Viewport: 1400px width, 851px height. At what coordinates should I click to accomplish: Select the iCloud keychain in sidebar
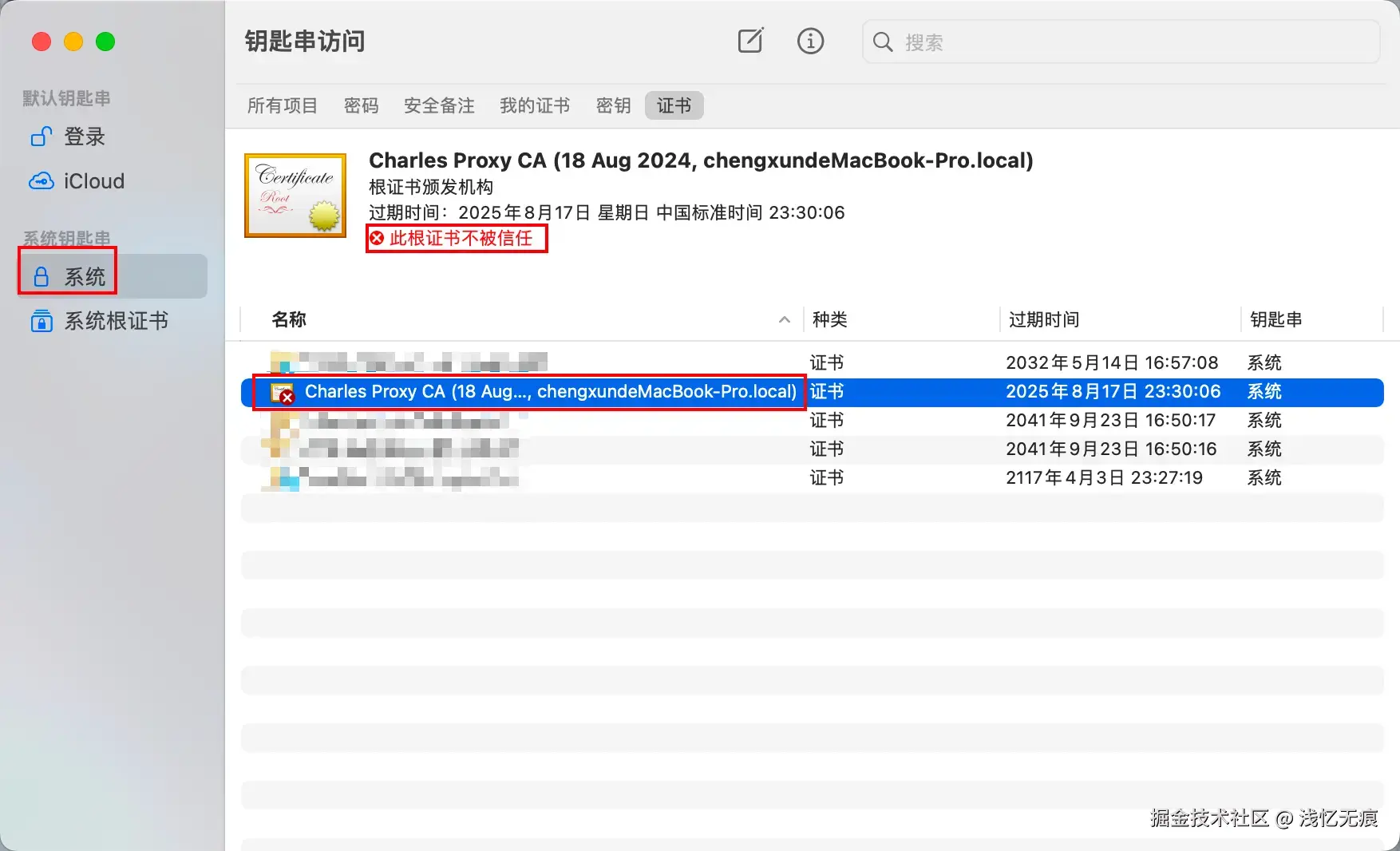click(x=113, y=181)
